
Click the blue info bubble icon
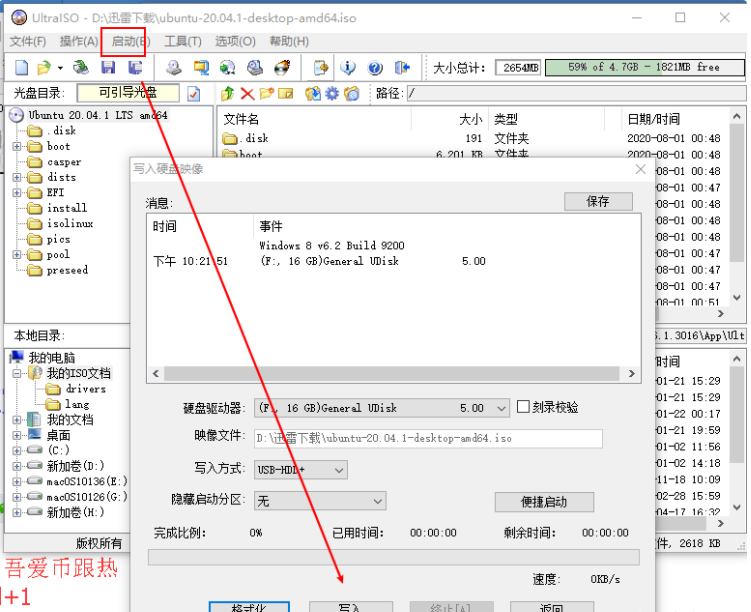click(348, 68)
